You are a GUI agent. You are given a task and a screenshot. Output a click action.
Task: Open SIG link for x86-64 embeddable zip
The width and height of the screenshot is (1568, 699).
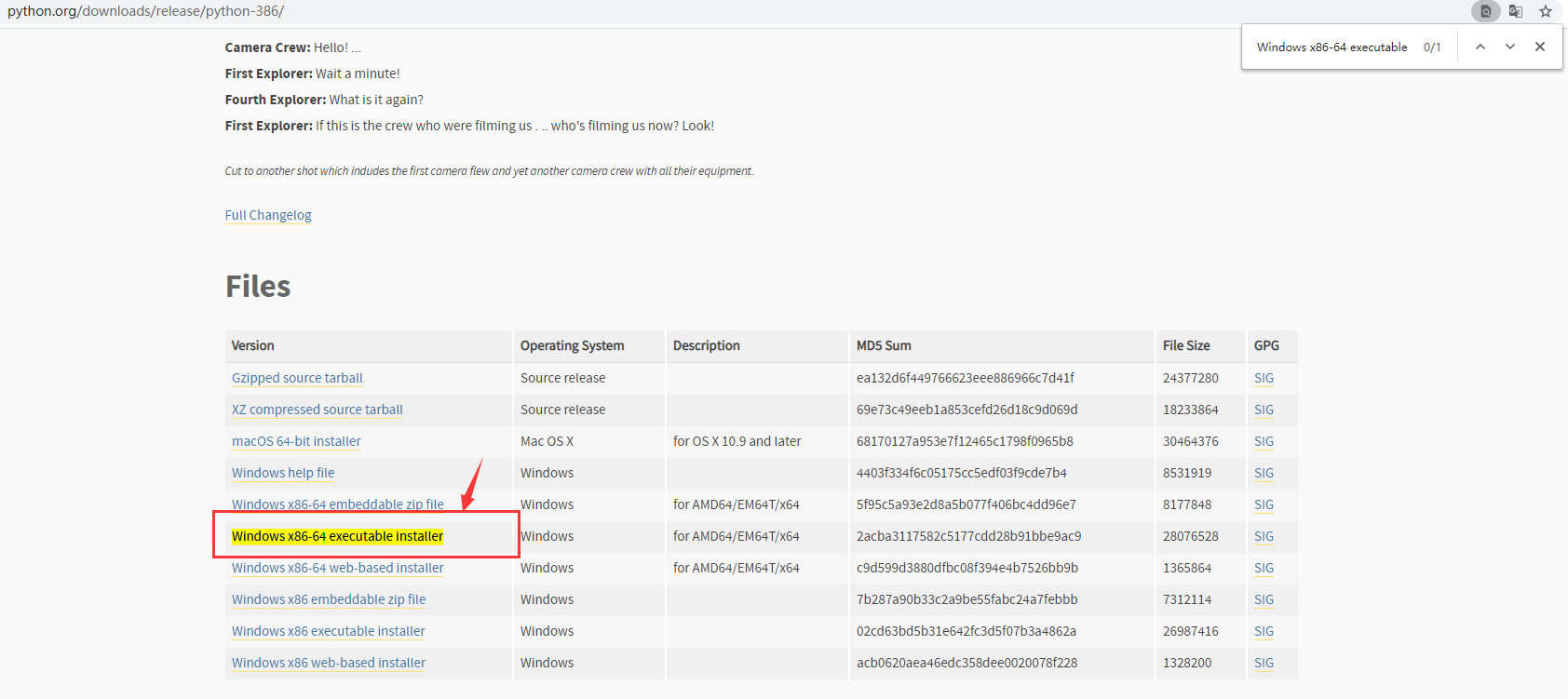(x=1264, y=504)
